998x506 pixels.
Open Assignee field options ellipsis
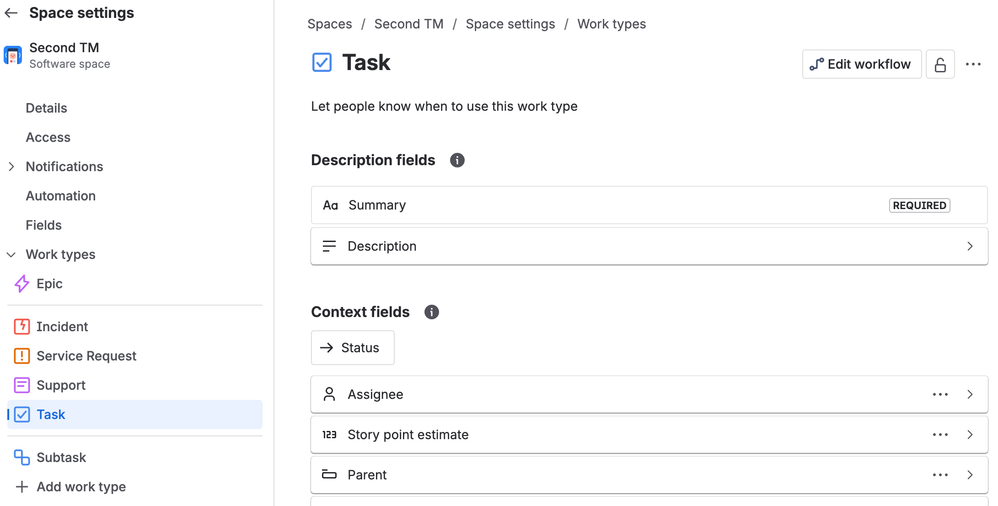[940, 395]
